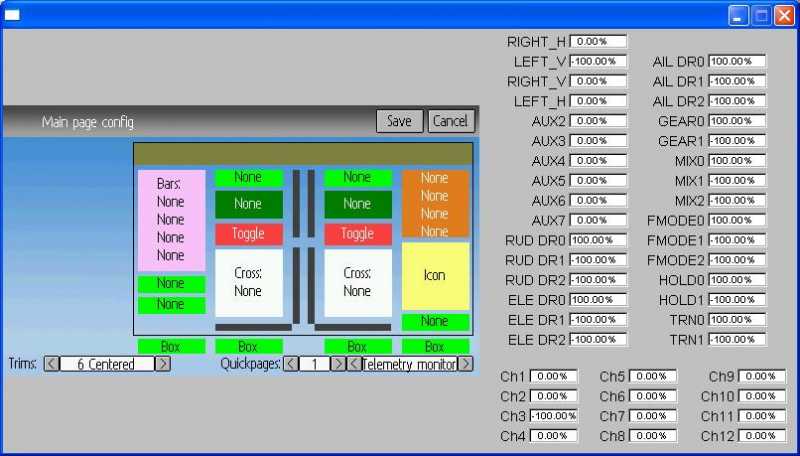The image size is (800, 456).
Task: Select next Trims option arrow
Action: click(x=163, y=364)
